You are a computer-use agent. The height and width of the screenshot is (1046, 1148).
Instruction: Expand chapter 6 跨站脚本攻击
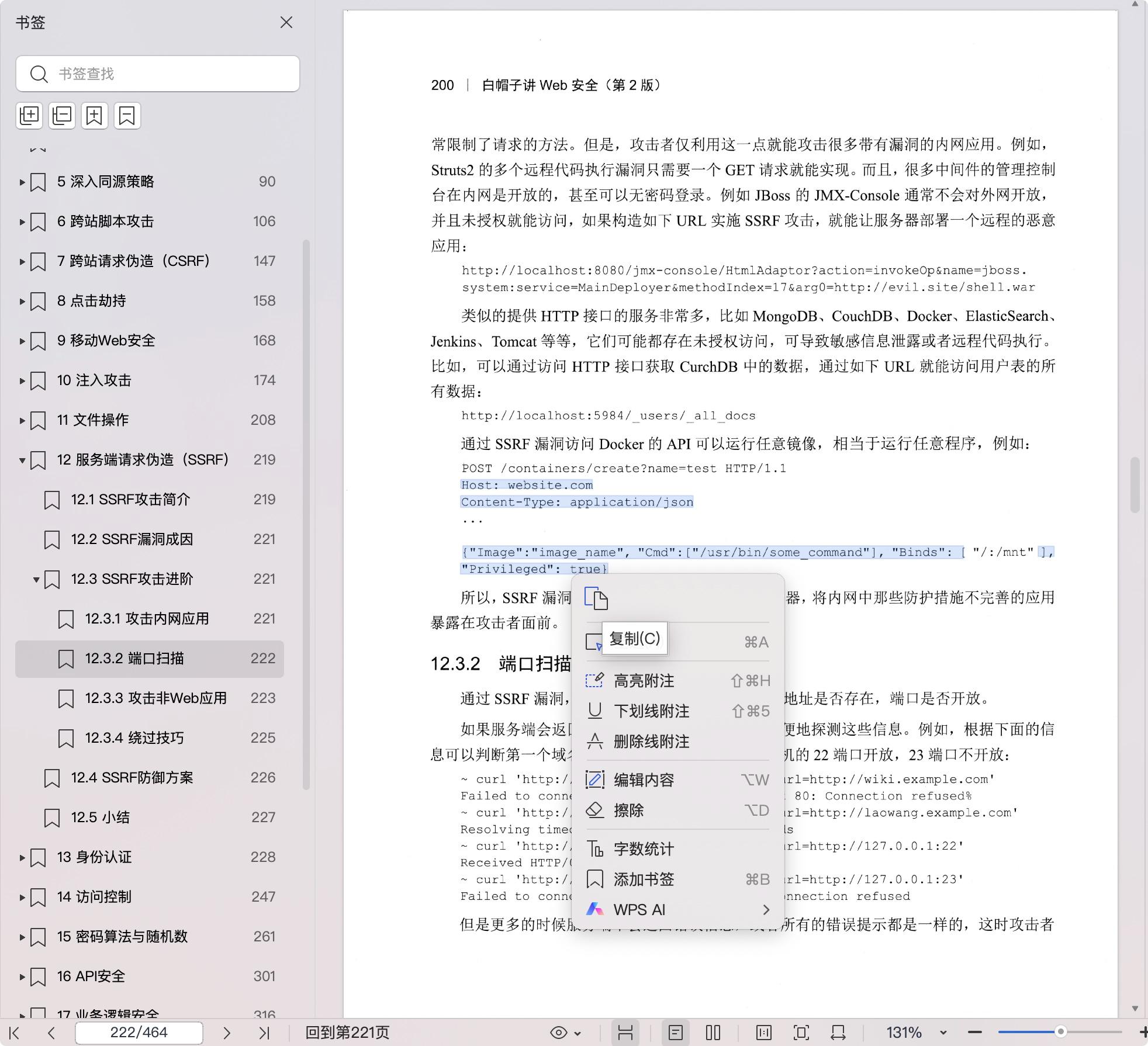(22, 222)
